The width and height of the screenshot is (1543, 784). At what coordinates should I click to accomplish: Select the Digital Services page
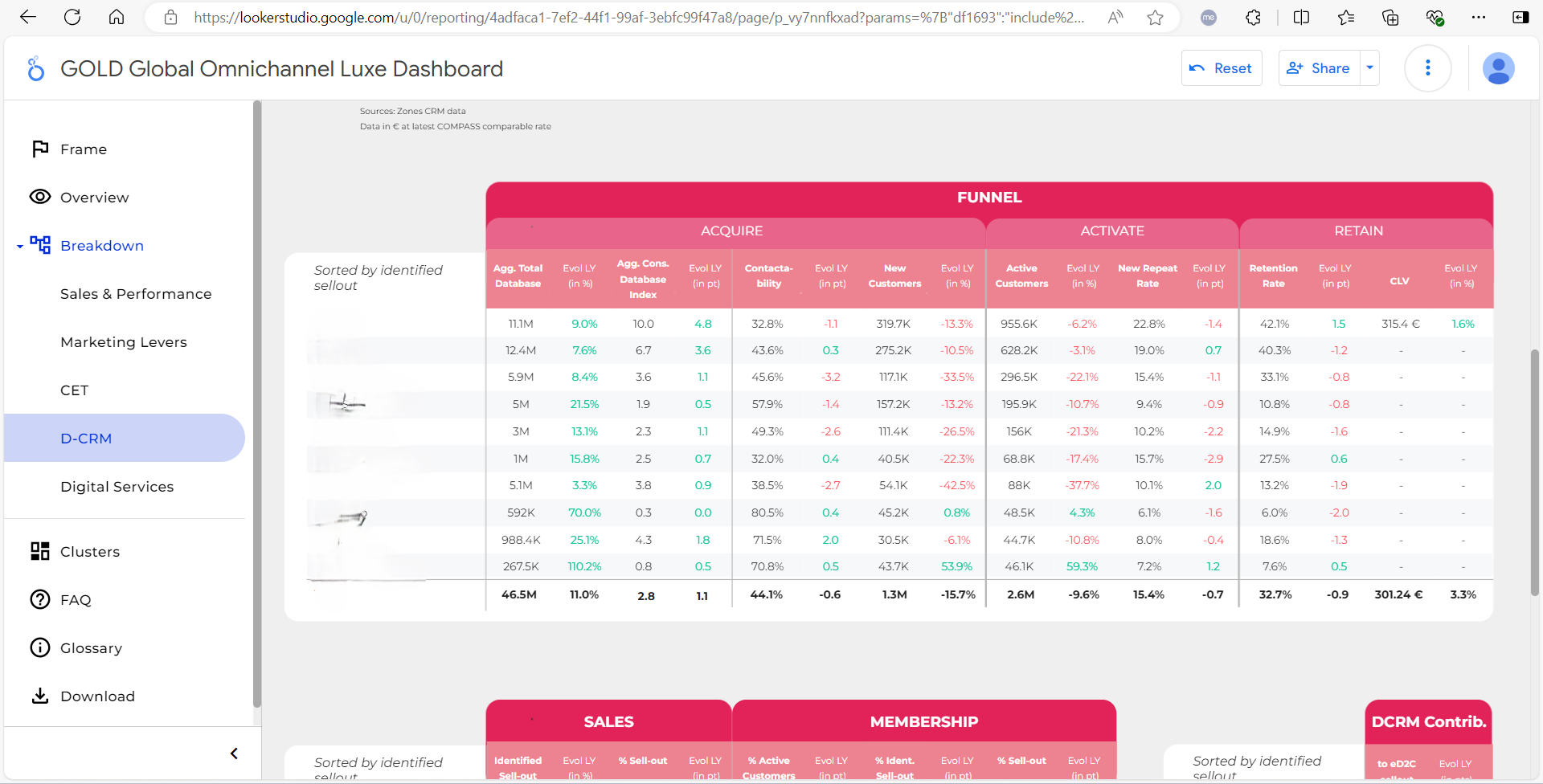click(117, 487)
